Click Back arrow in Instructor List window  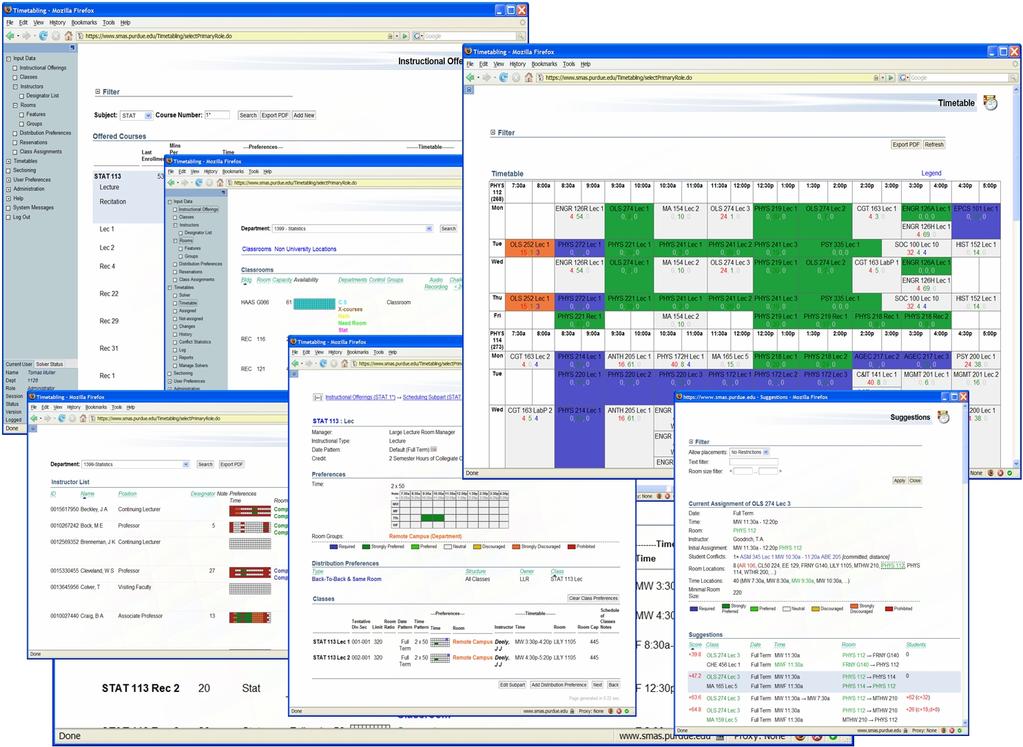[35, 418]
